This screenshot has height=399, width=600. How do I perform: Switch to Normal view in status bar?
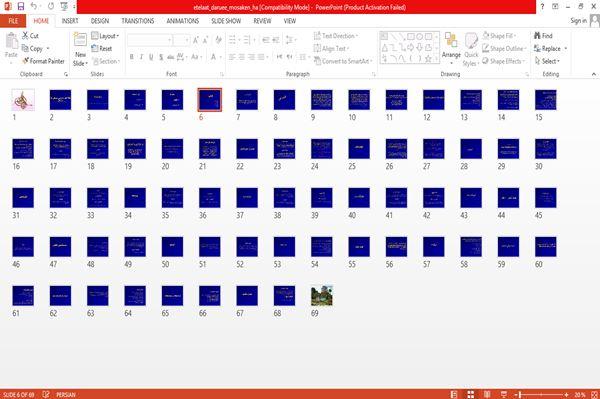coord(454,394)
